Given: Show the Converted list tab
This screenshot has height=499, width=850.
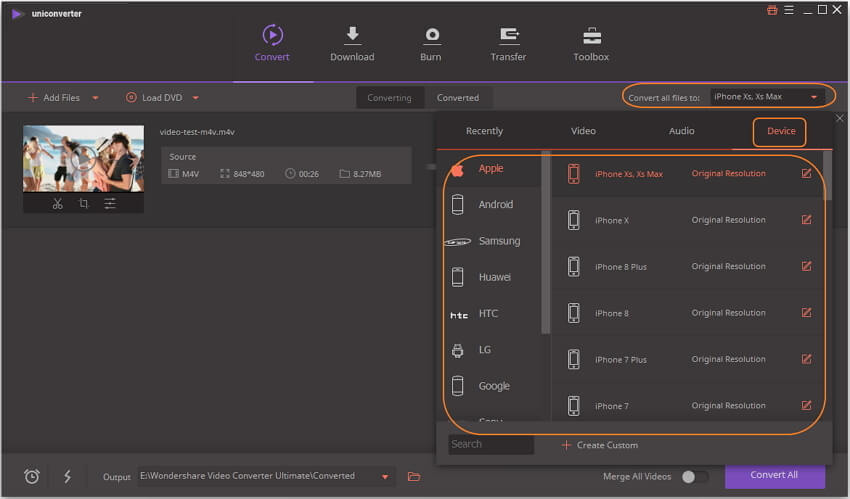Looking at the screenshot, I should point(458,98).
